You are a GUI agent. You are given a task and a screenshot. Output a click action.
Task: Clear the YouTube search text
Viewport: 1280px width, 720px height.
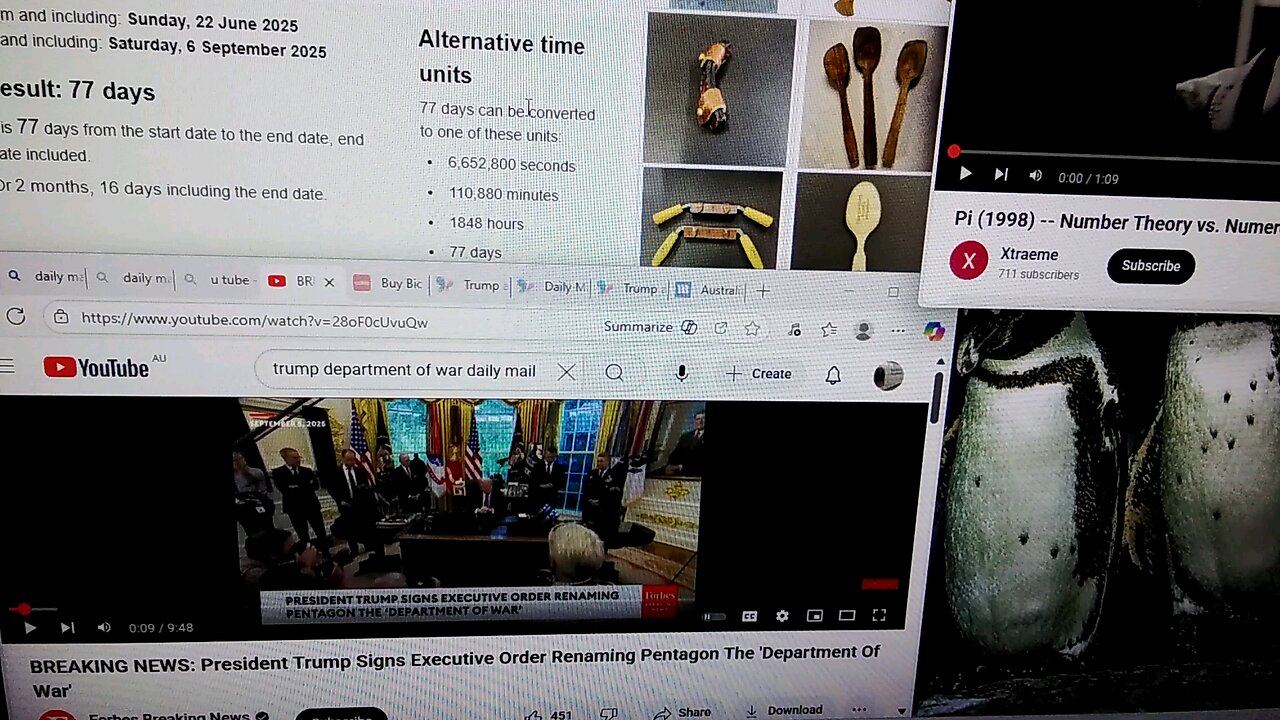pos(566,372)
